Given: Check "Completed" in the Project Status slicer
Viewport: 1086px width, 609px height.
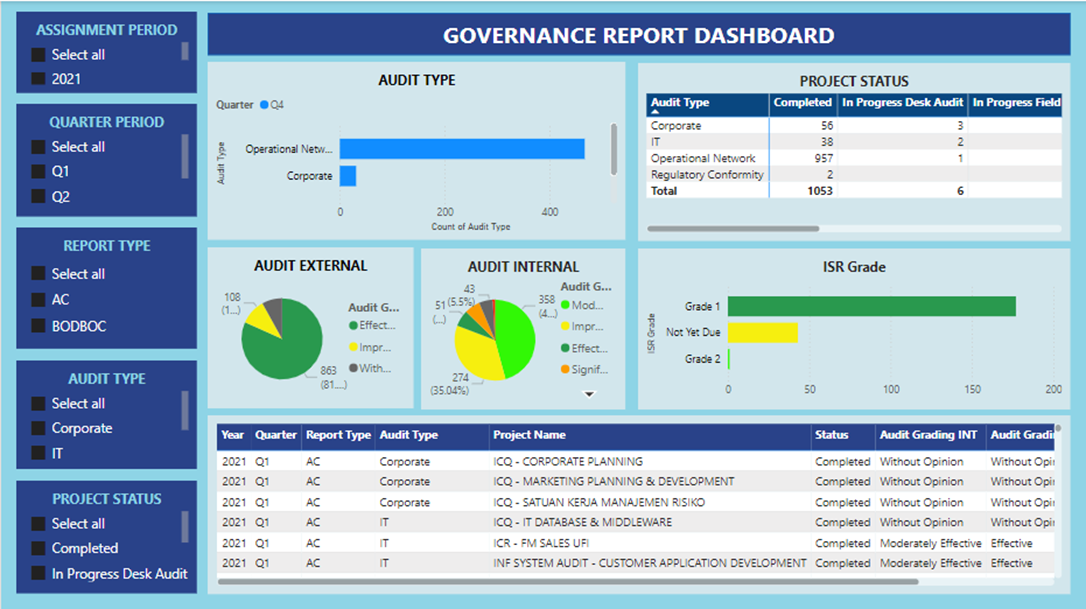Looking at the screenshot, I should tap(39, 548).
